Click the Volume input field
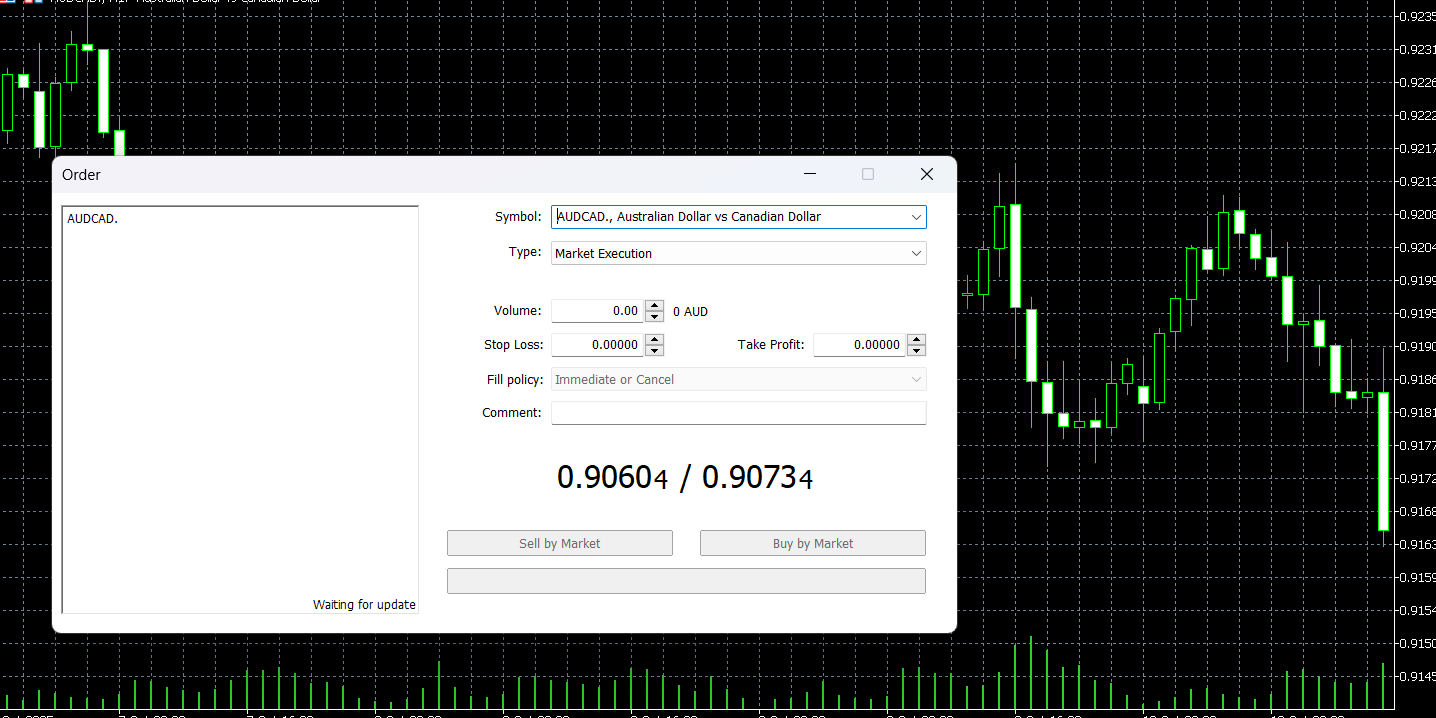 (597, 311)
